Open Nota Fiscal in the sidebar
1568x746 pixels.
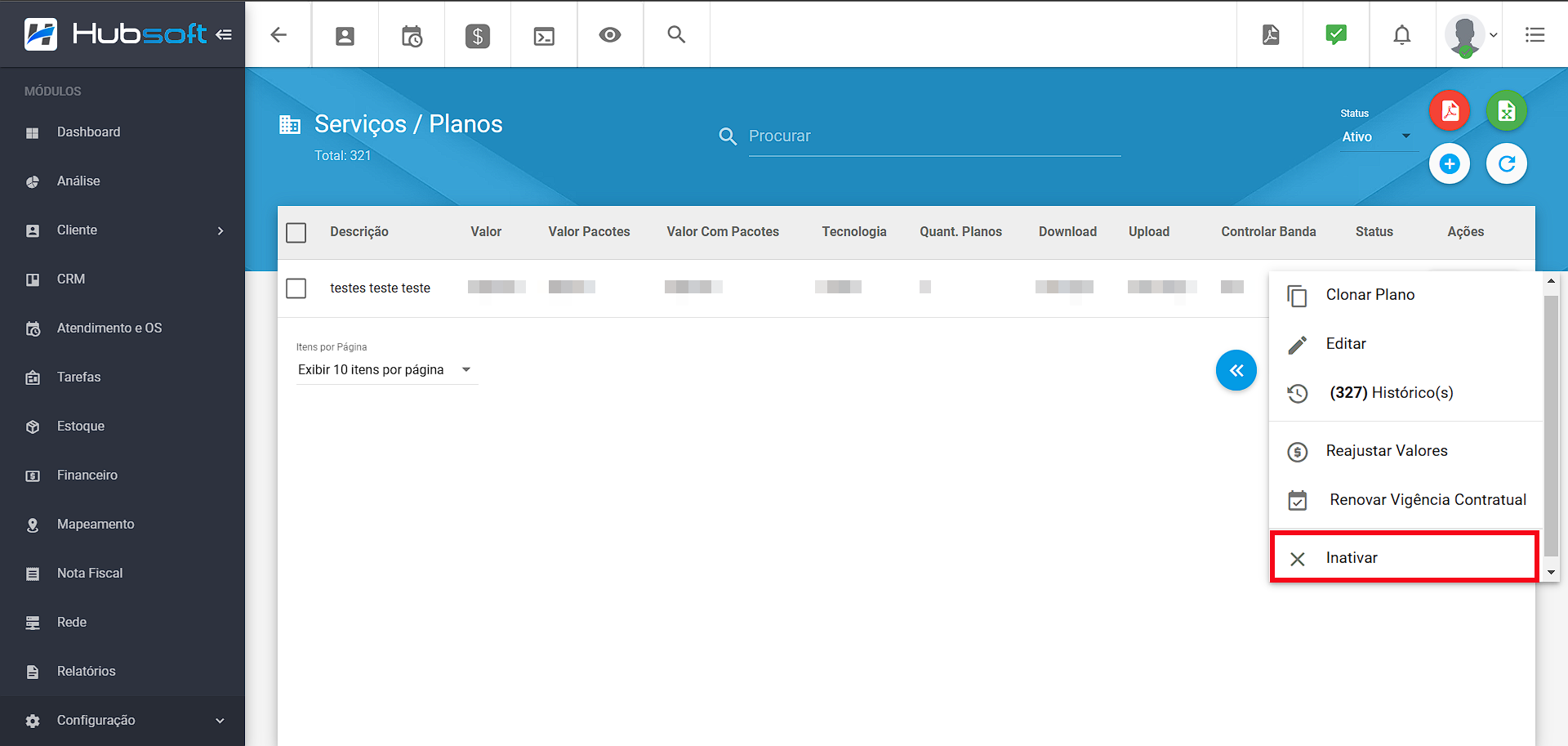click(122, 574)
